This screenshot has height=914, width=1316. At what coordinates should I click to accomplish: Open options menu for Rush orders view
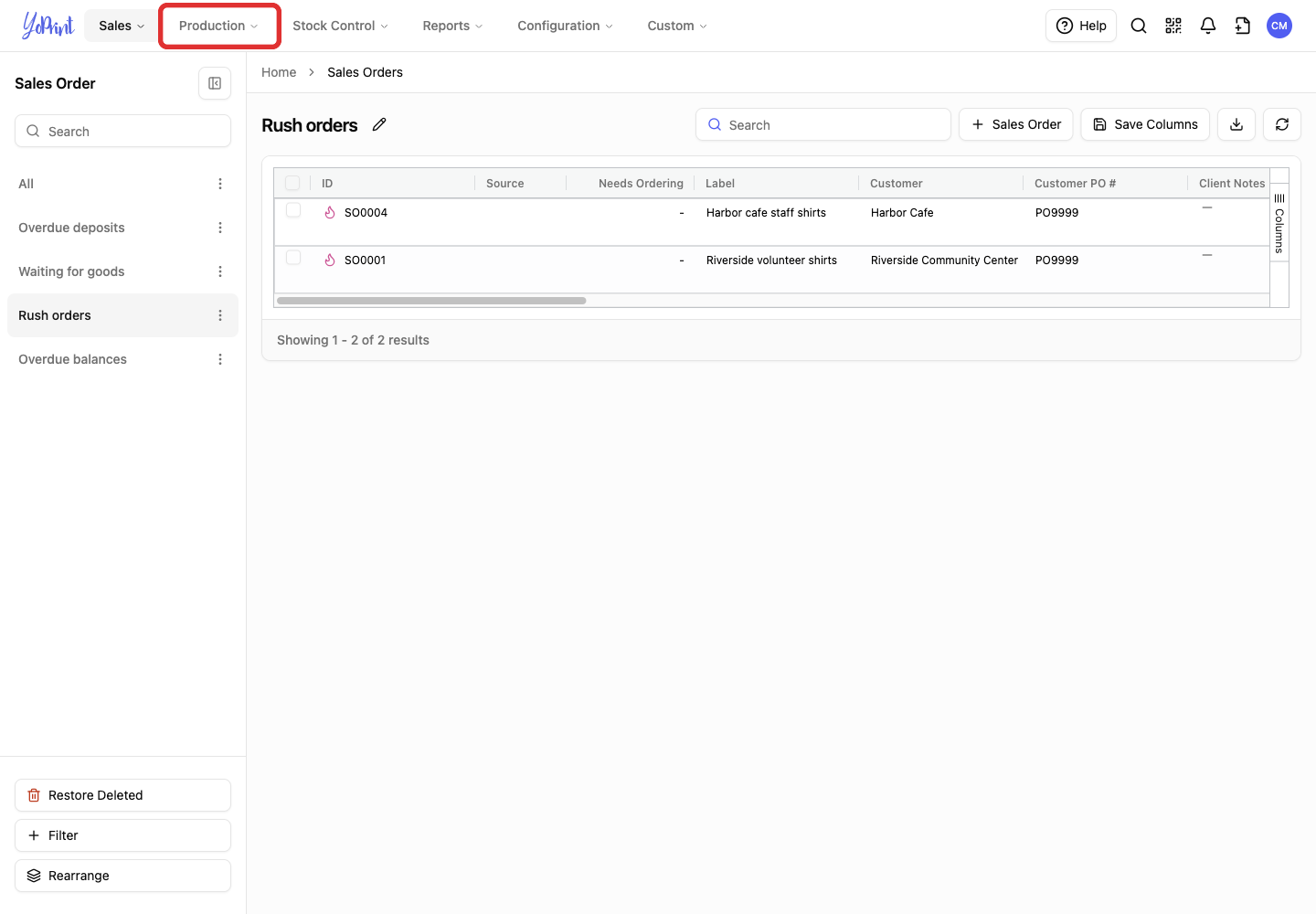point(220,315)
